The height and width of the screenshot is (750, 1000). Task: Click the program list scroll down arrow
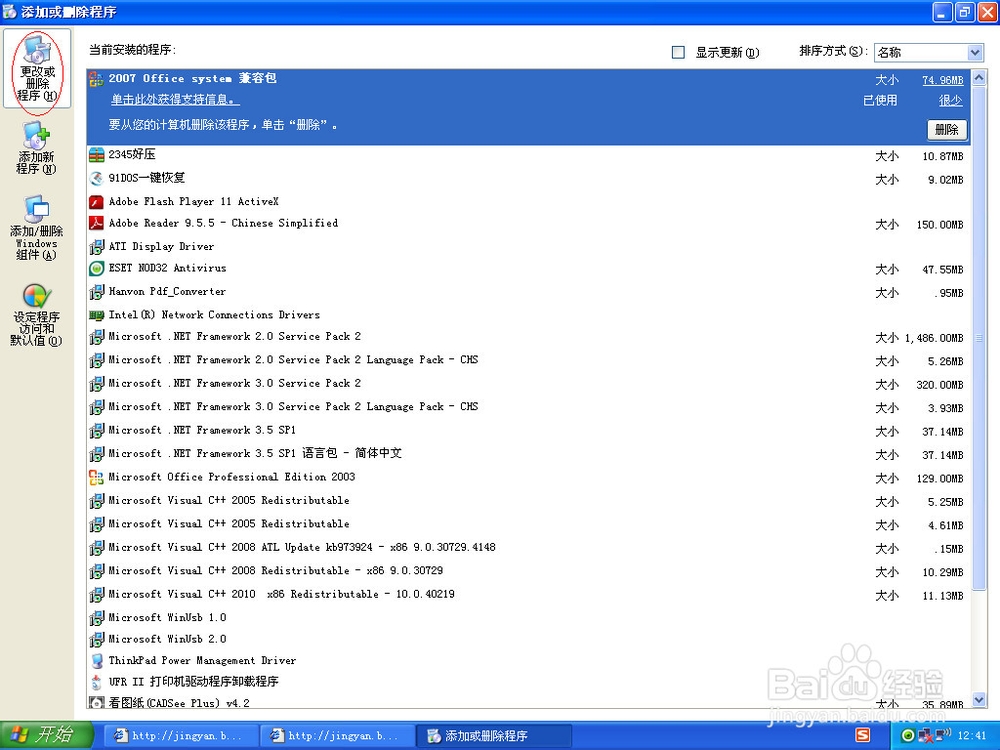(979, 700)
